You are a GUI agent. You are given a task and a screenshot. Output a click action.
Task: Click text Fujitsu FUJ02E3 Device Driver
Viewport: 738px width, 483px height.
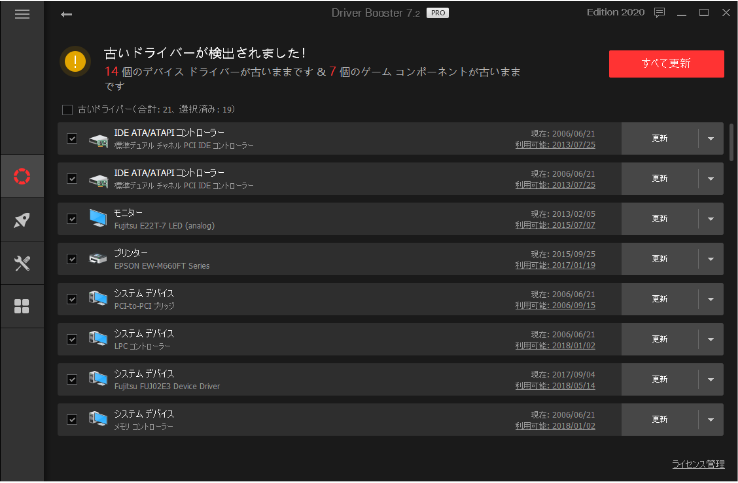tap(167, 386)
